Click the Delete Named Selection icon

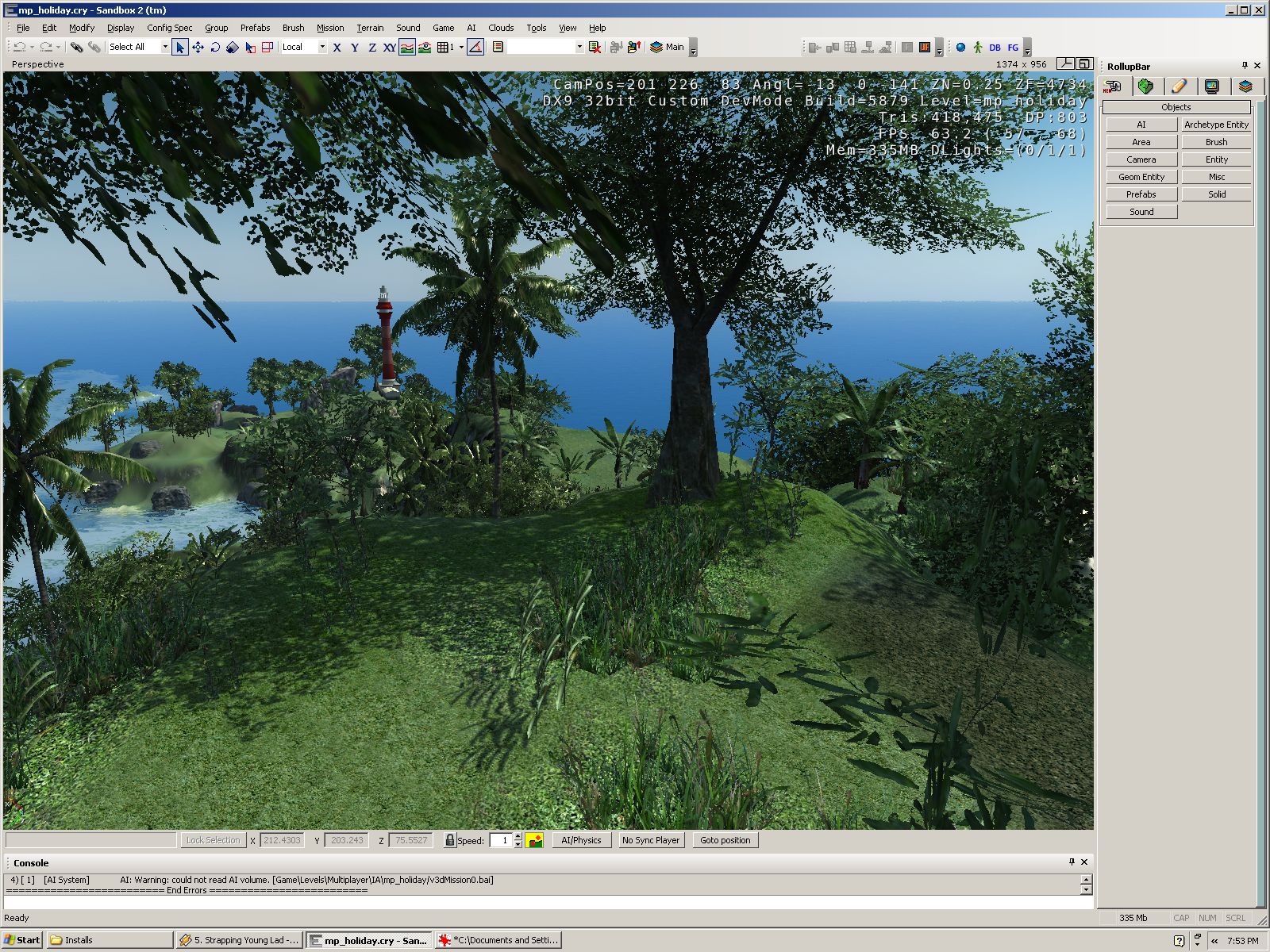tap(595, 47)
